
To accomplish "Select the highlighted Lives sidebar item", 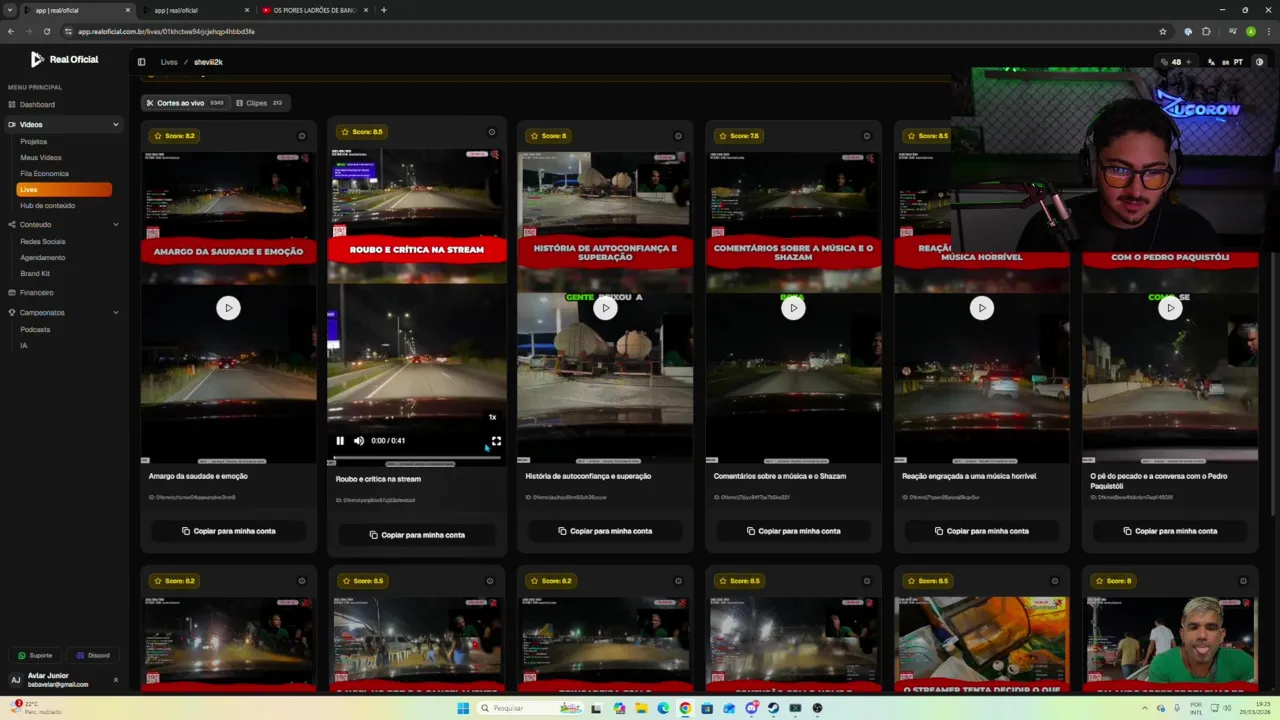I will click(64, 190).
